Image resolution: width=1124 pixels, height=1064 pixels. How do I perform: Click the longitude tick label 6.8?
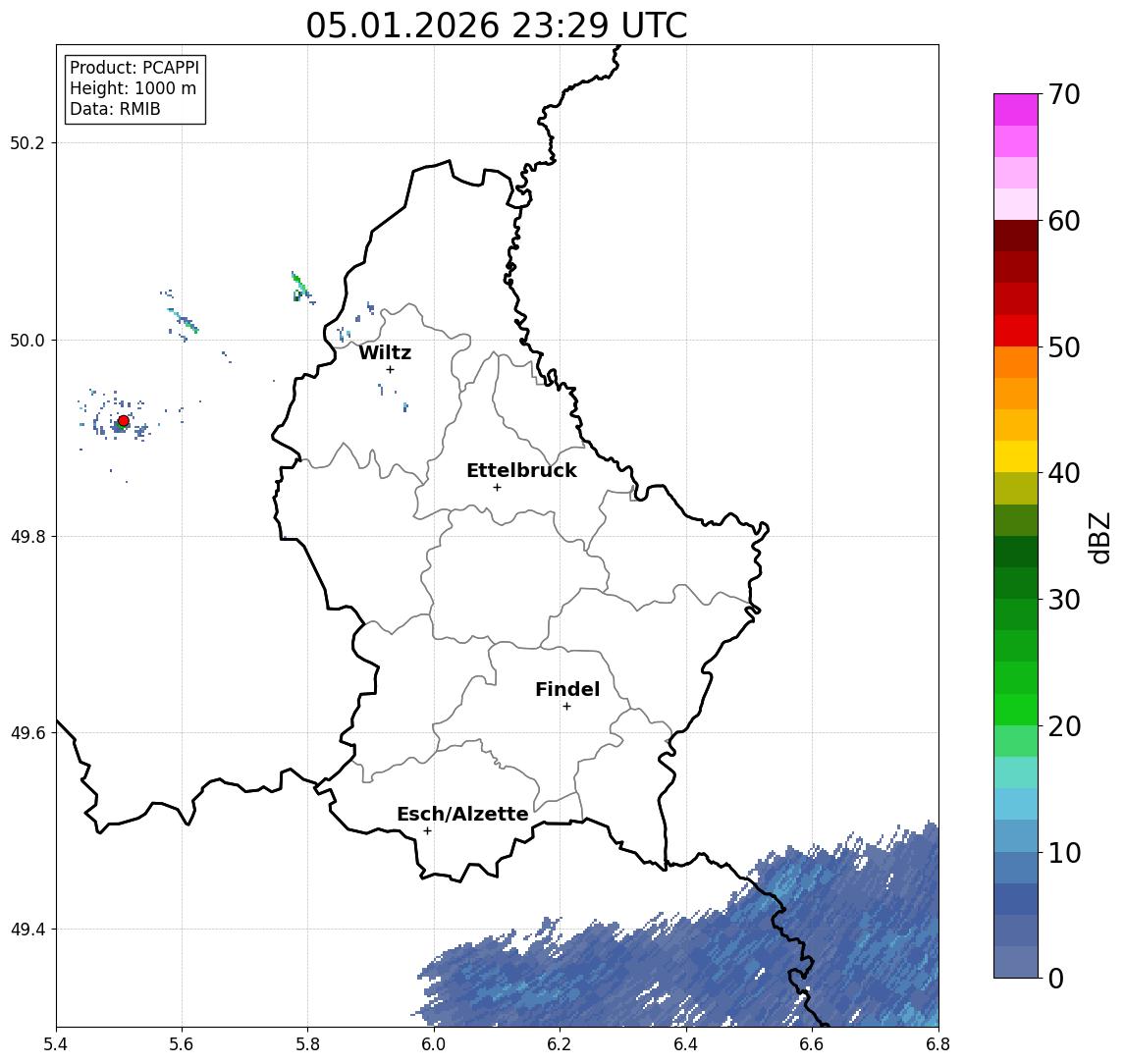937,1044
